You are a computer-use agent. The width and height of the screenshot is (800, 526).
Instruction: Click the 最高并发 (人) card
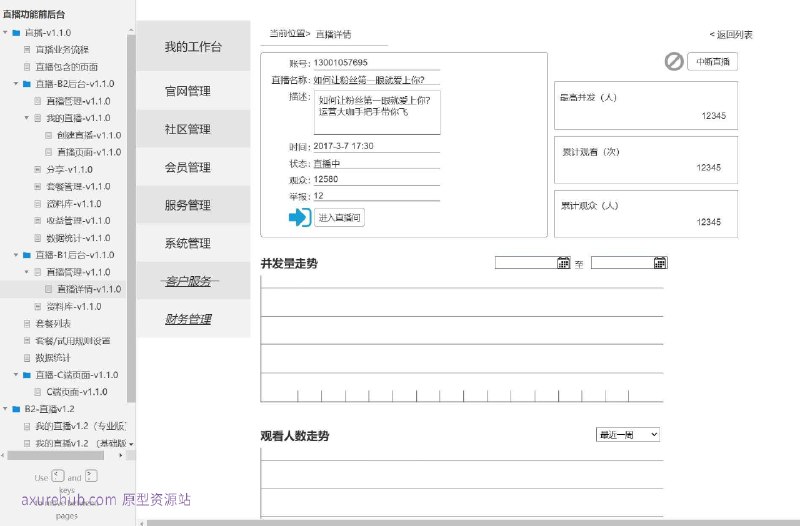point(646,106)
